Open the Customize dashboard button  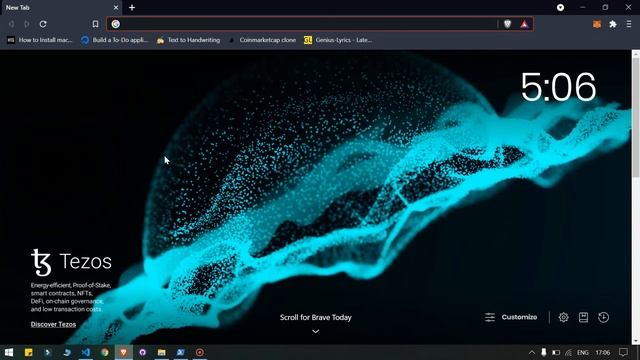pyautogui.click(x=511, y=317)
